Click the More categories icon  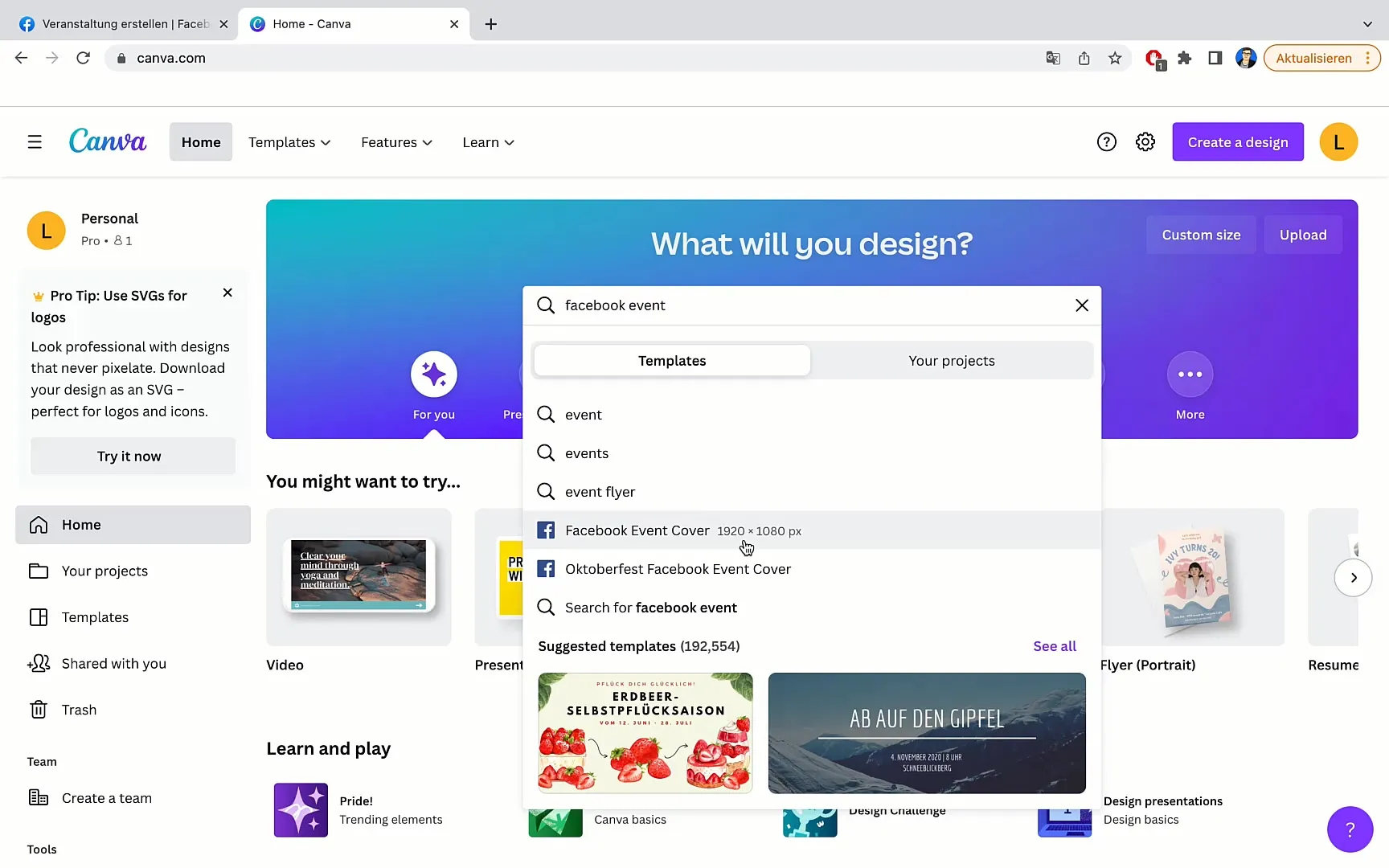click(x=1190, y=374)
